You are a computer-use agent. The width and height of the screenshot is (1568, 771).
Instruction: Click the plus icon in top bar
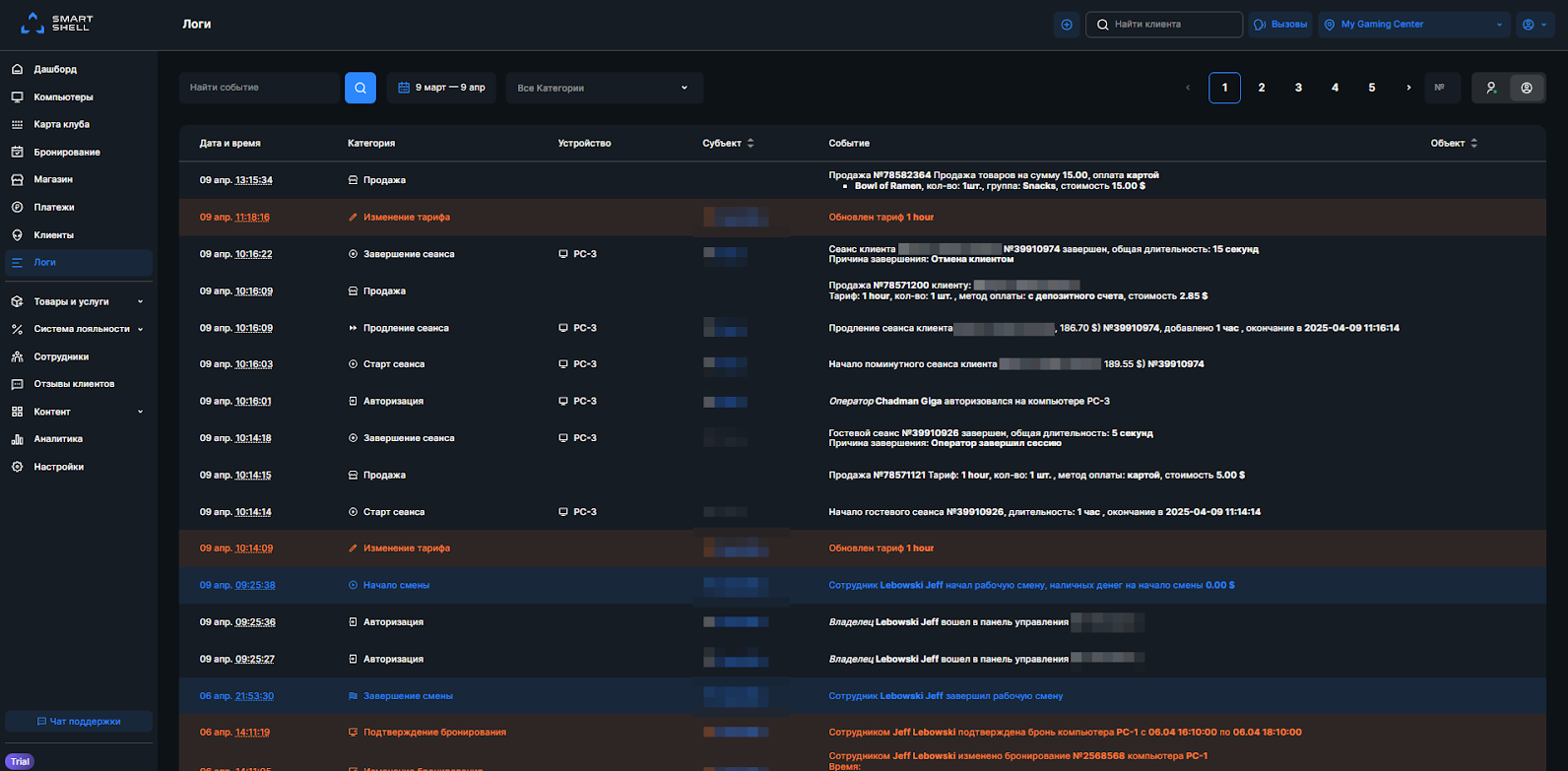click(1067, 25)
